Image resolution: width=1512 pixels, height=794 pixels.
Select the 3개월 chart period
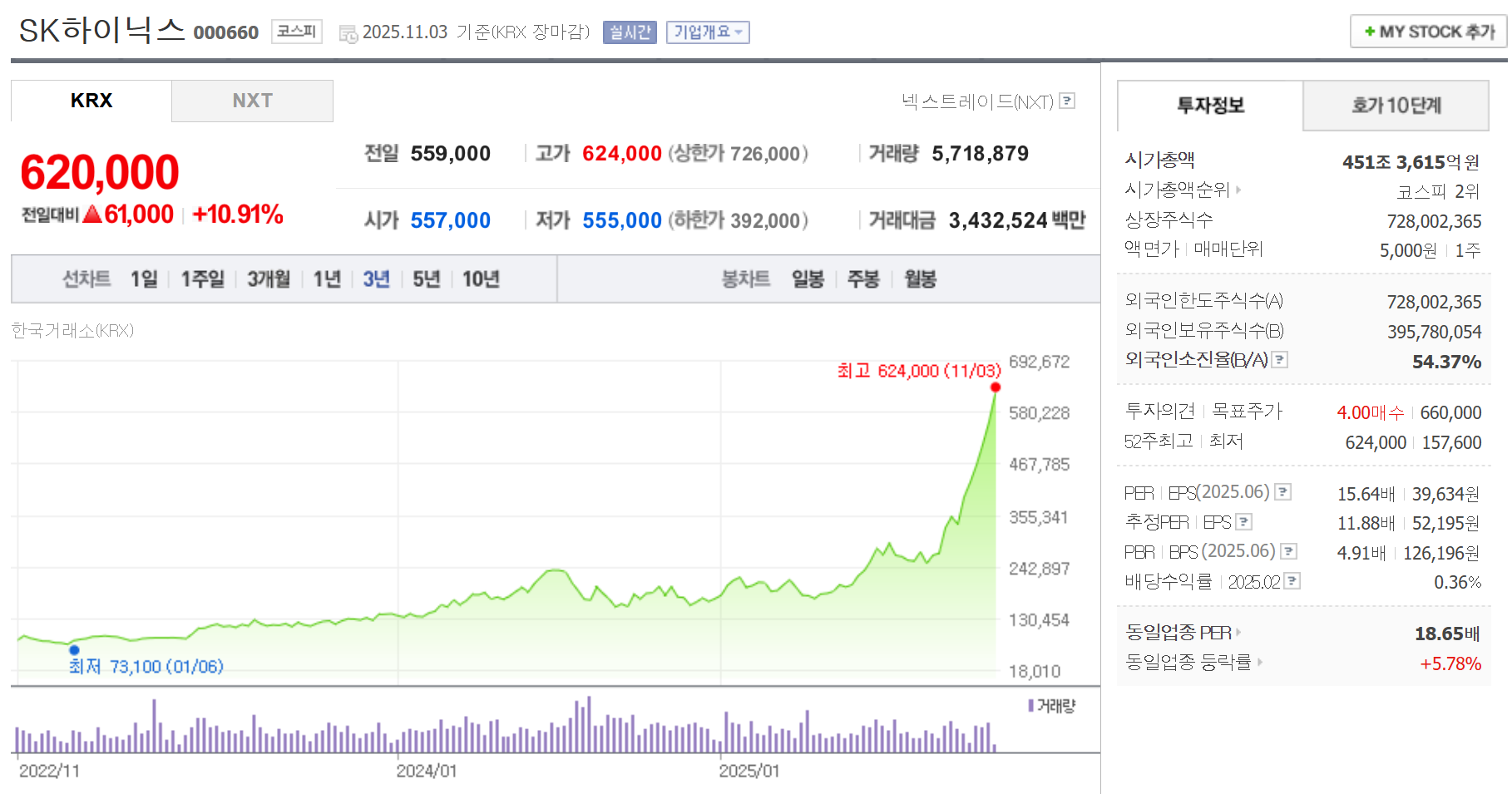tap(269, 279)
